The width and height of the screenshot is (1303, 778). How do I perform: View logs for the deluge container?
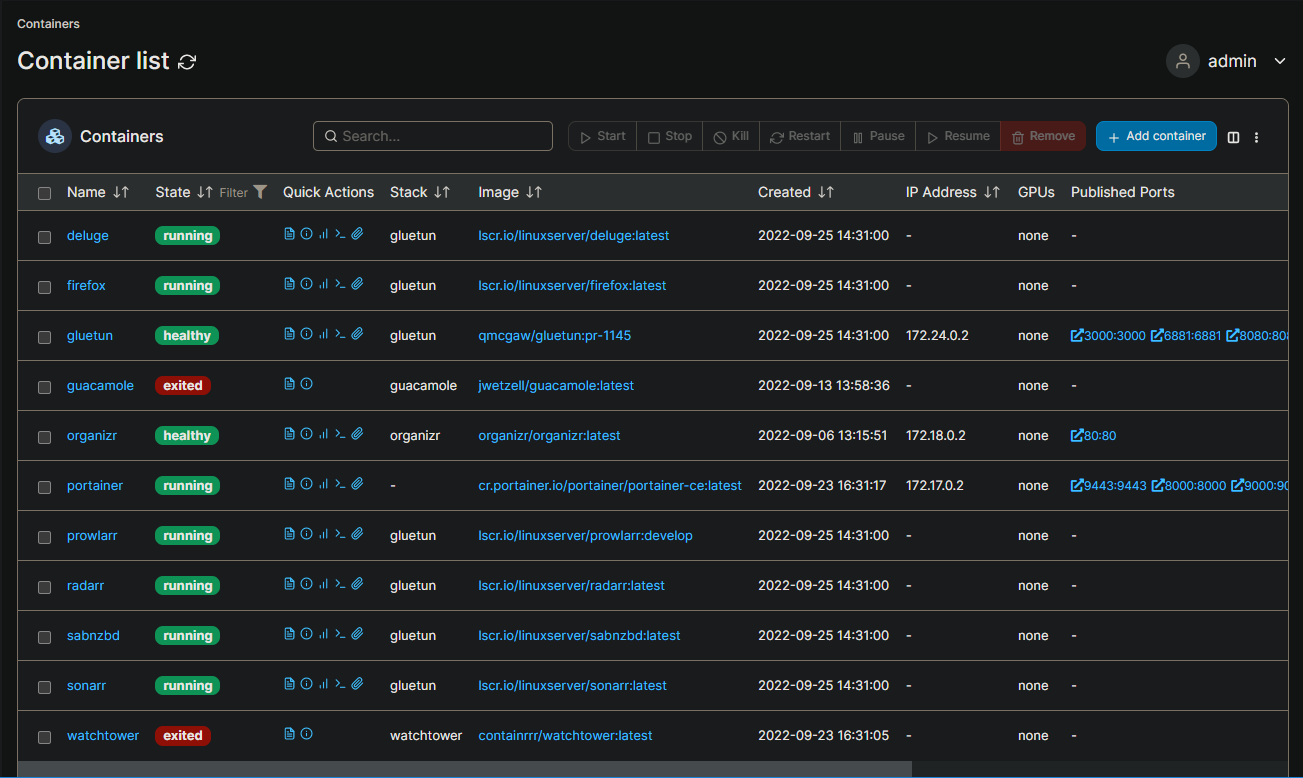(288, 233)
